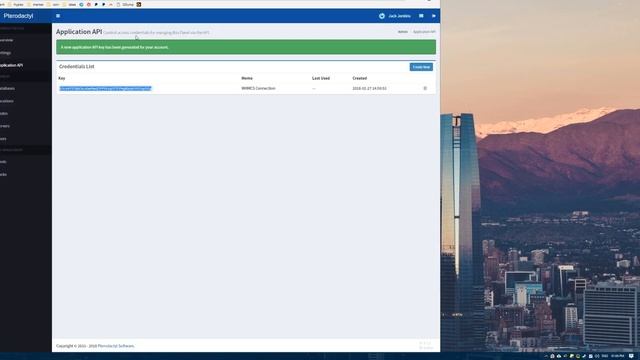The image size is (640, 360).
Task: Click the WHMCS Connection memo cell
Action: 258,88
